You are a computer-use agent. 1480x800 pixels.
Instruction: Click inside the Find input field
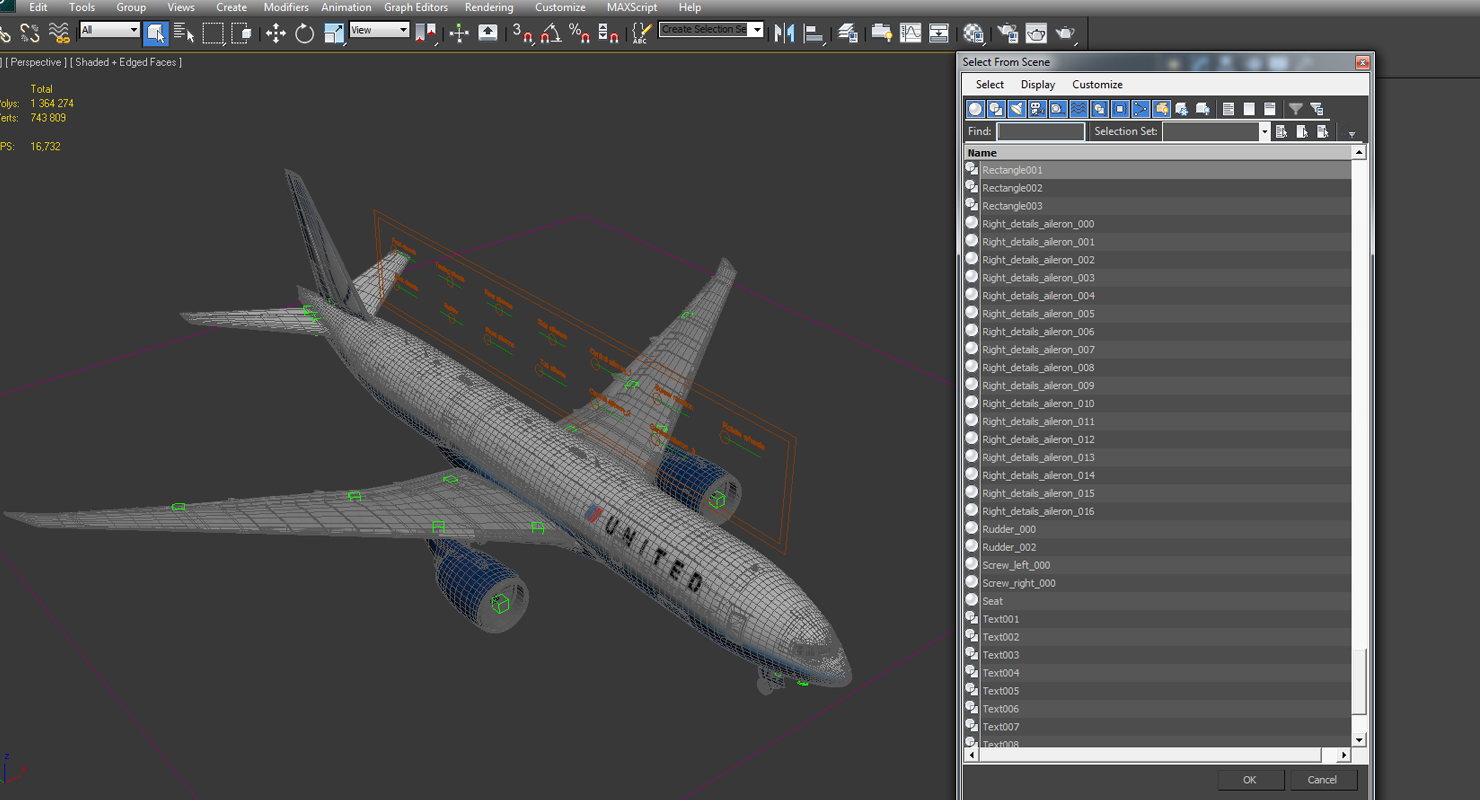1040,132
